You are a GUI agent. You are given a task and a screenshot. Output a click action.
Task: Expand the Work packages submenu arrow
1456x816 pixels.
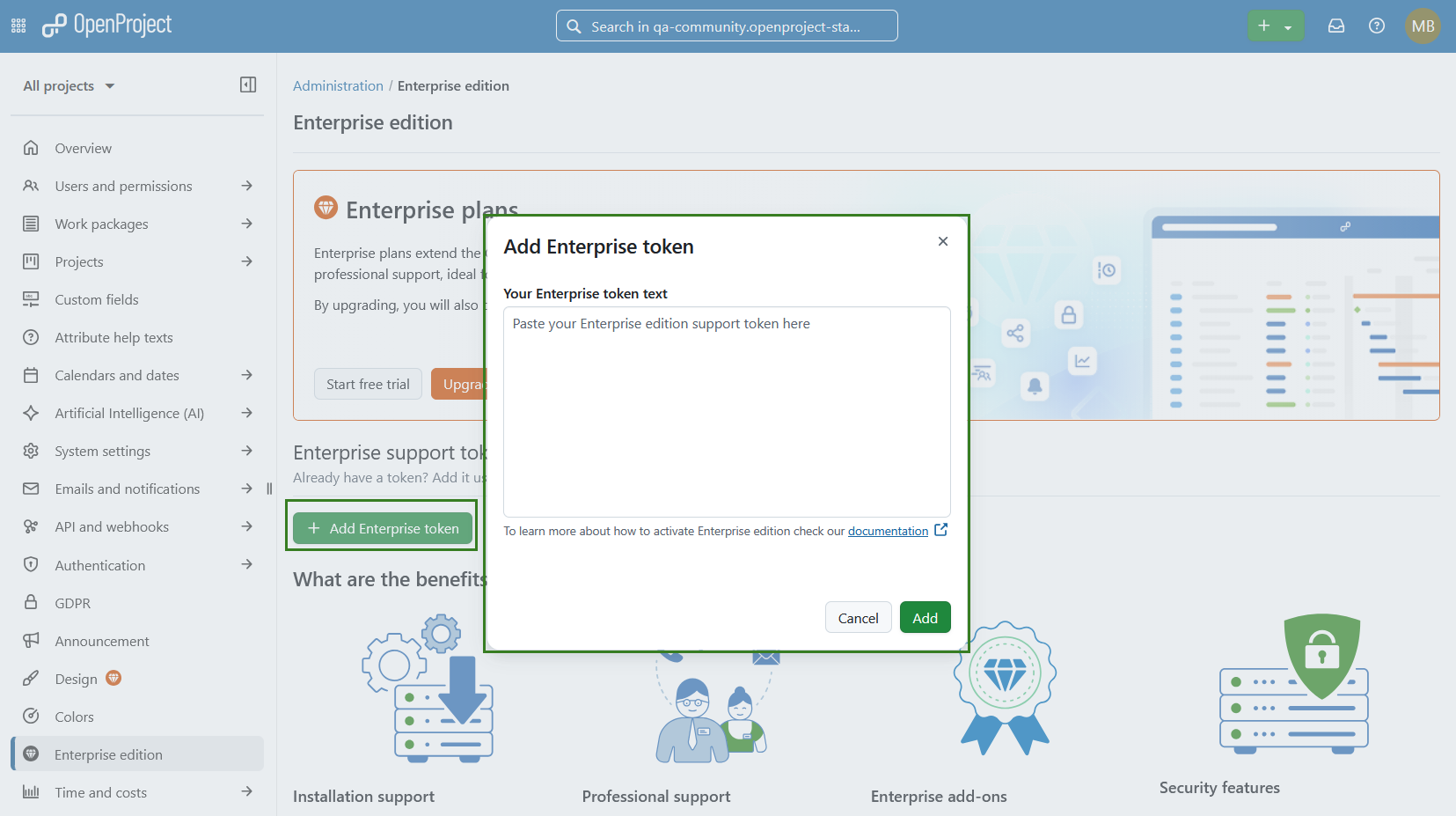pos(247,224)
